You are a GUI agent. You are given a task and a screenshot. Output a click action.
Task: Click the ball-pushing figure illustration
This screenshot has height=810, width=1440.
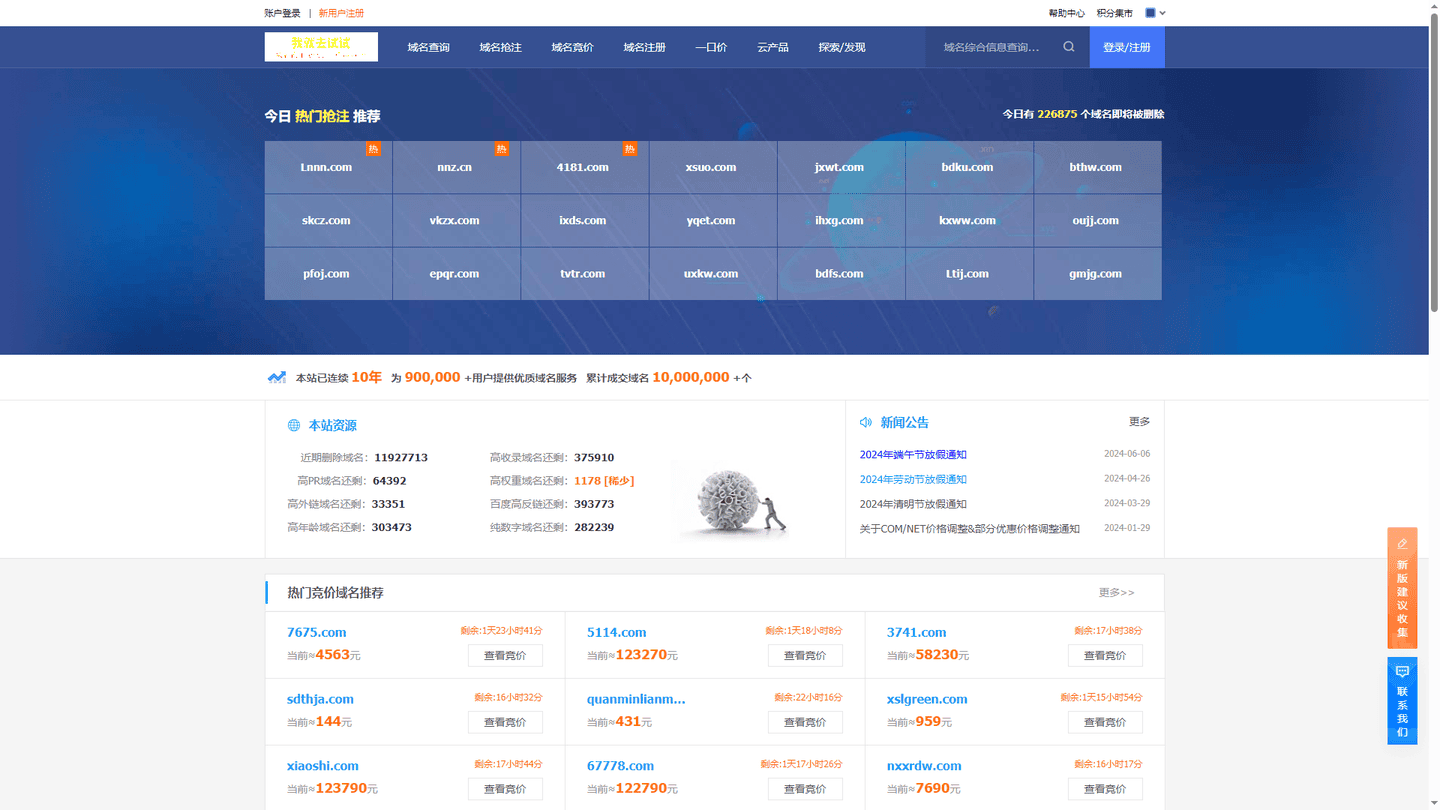pyautogui.click(x=741, y=500)
